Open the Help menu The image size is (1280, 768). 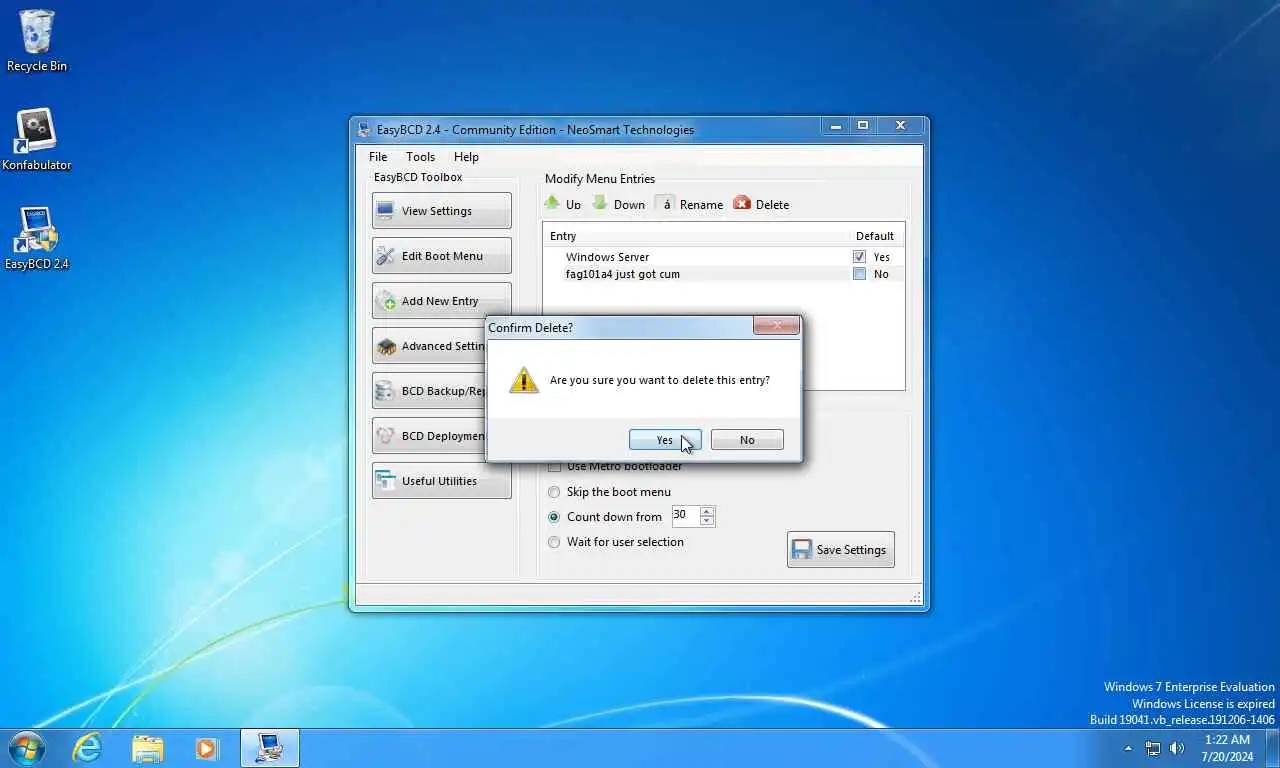click(466, 157)
